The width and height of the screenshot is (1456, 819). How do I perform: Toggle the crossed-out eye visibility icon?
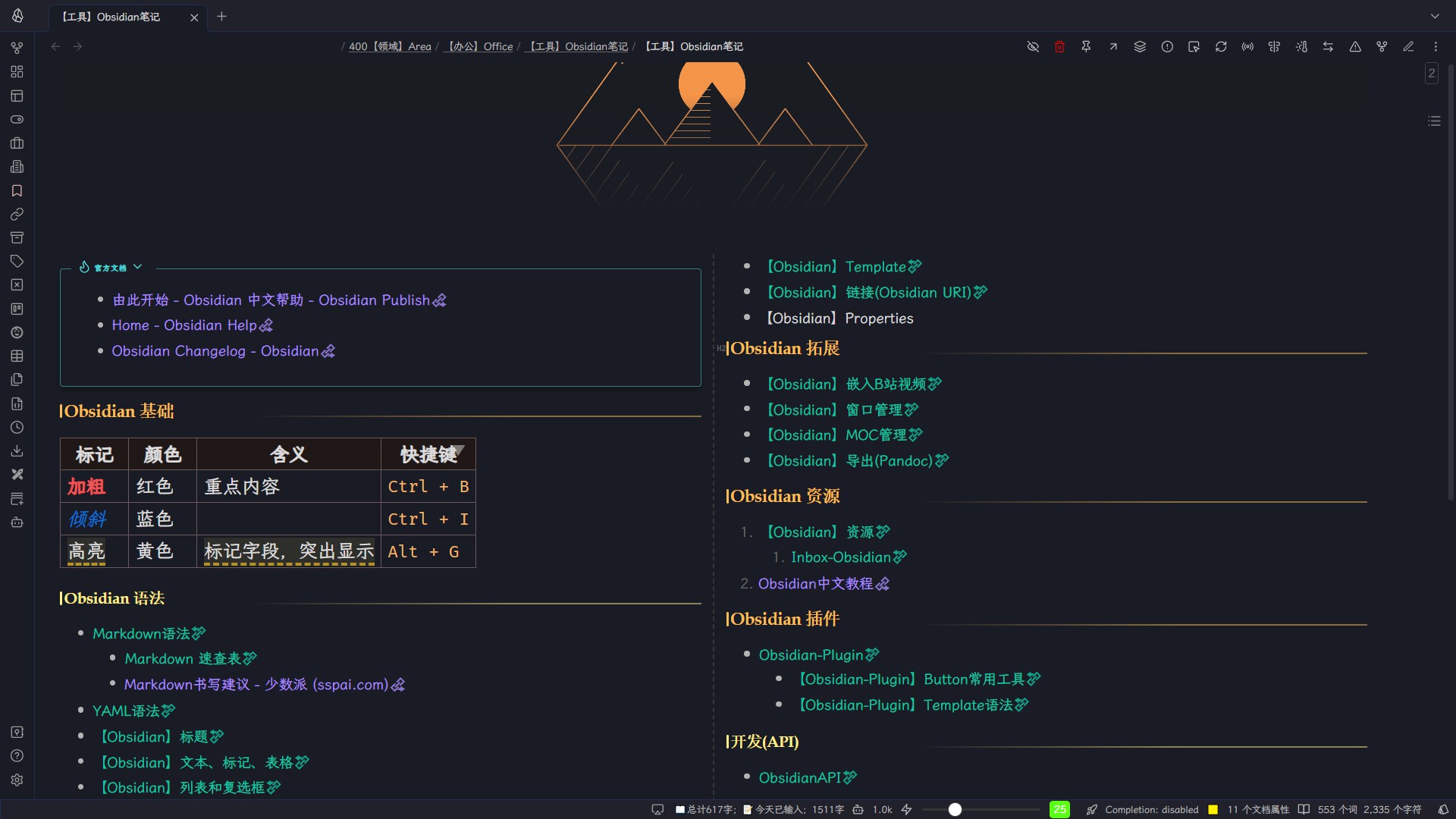(x=1033, y=46)
